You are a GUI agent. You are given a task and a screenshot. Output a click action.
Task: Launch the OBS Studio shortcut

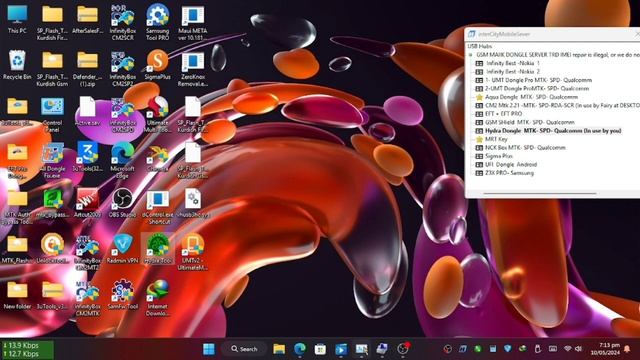[122, 203]
